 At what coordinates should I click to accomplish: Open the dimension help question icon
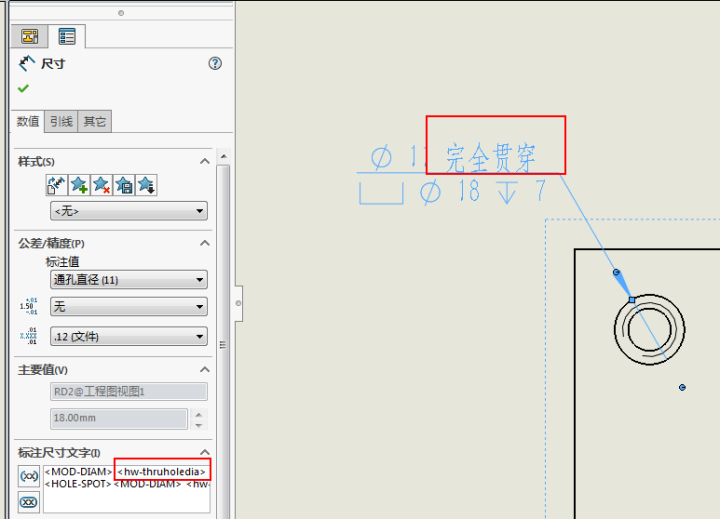click(214, 63)
